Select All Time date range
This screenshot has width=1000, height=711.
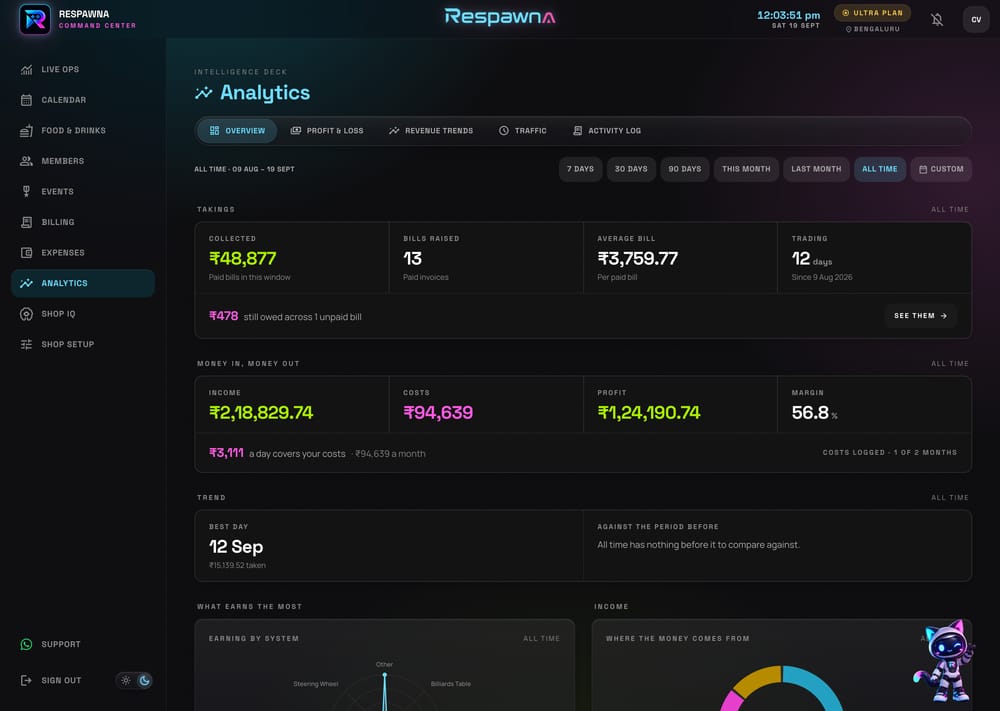pyautogui.click(x=879, y=170)
